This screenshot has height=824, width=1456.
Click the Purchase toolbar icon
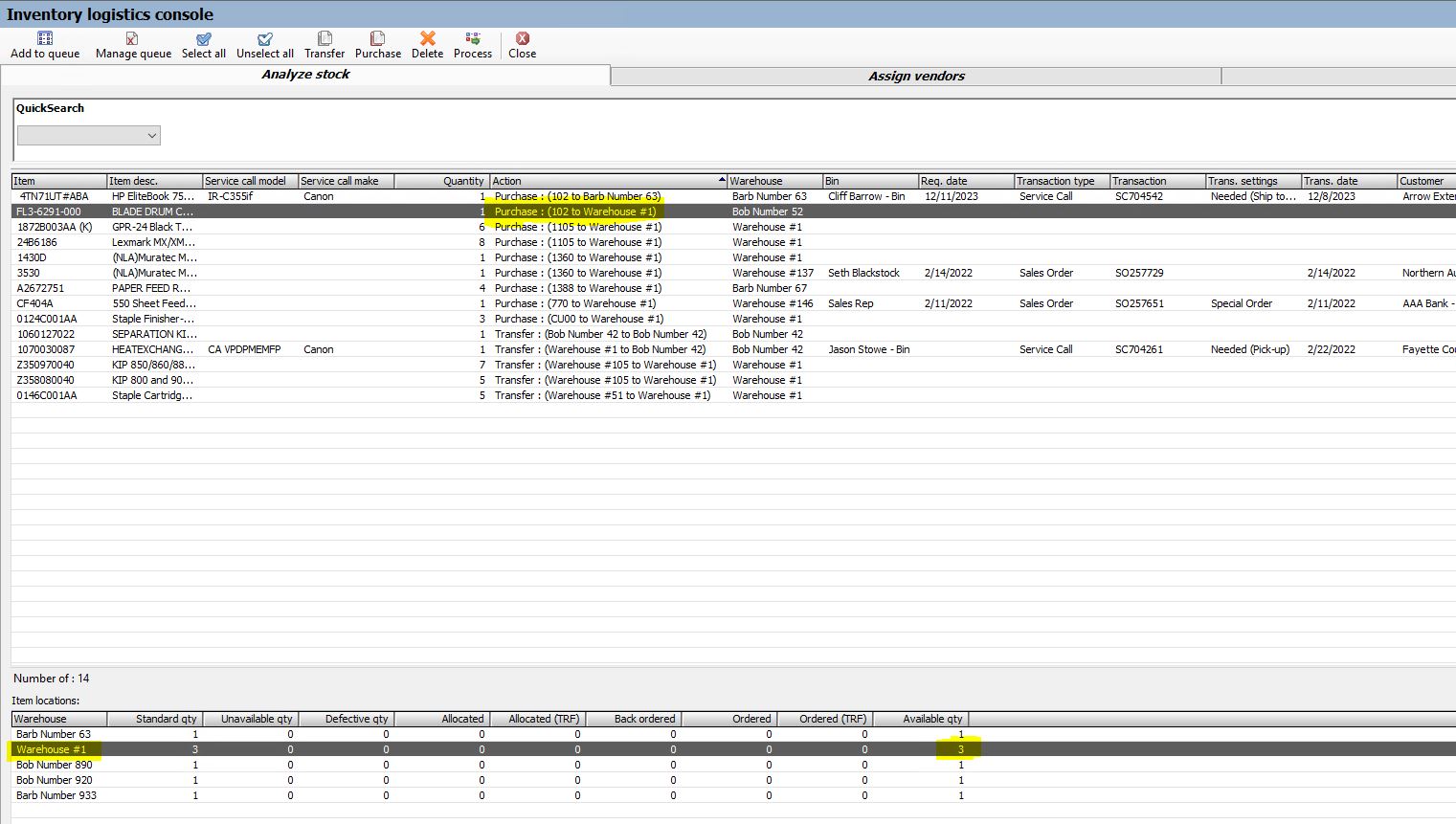click(378, 38)
